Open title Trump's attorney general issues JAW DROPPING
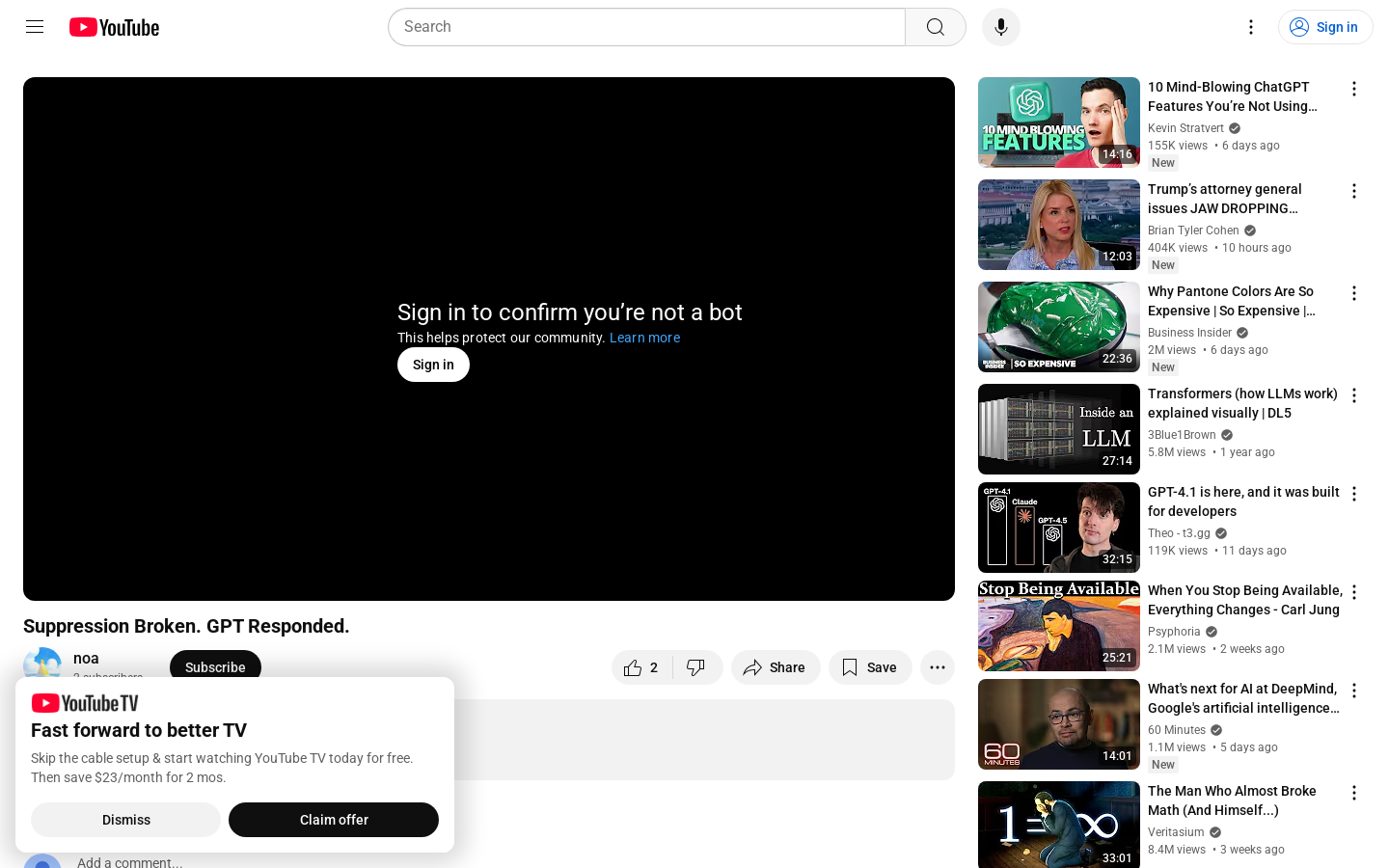This screenshot has width=1389, height=868. 1225,199
